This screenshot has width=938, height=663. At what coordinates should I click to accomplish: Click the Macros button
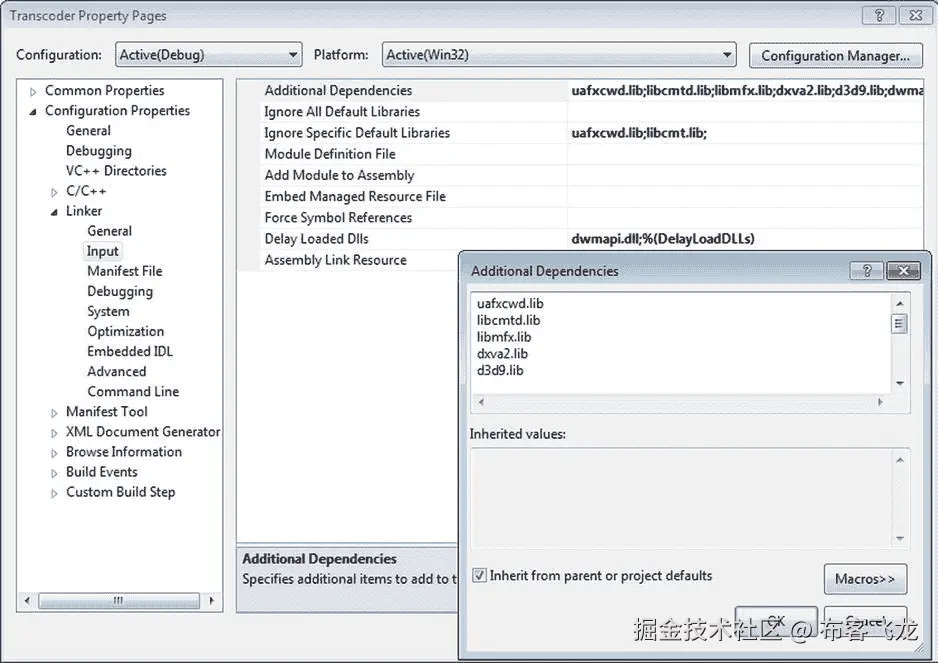pos(865,579)
